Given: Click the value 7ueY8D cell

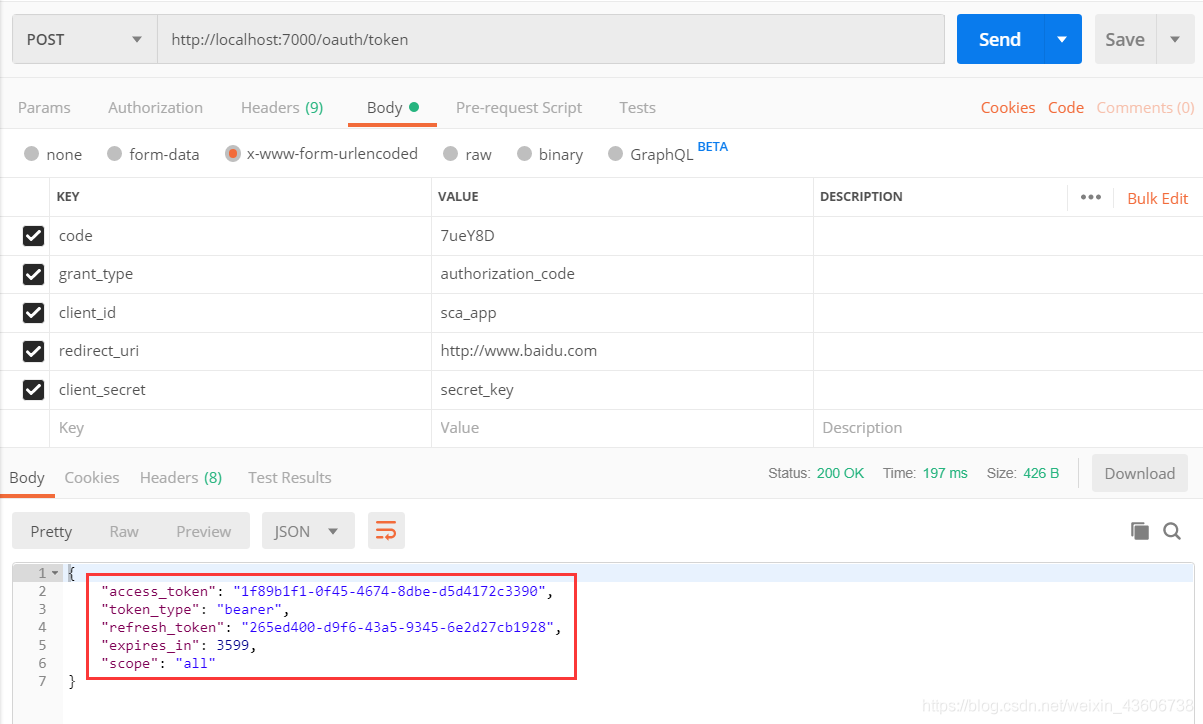Looking at the screenshot, I should (x=622, y=236).
